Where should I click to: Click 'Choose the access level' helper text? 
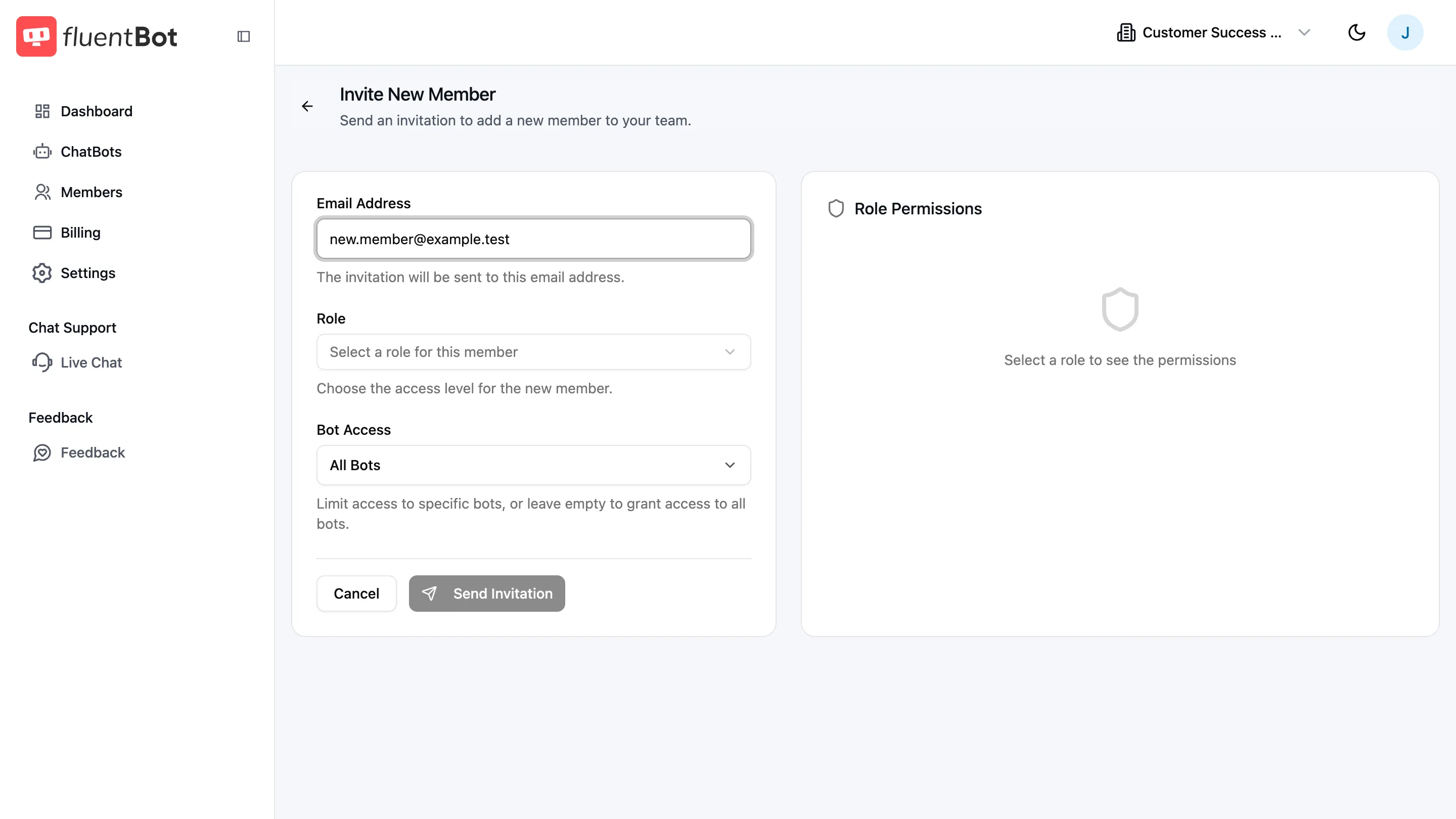tap(464, 388)
